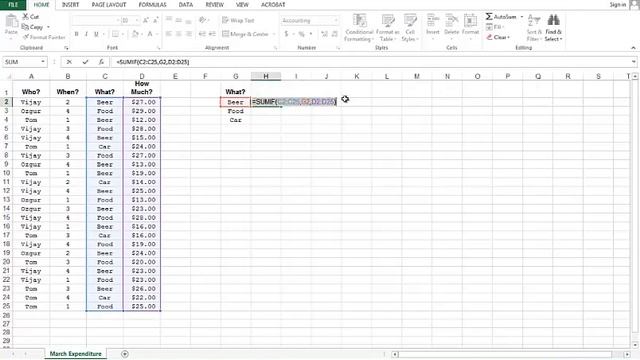Open Insert Function fx dialog
The height and width of the screenshot is (360, 640).
click(x=101, y=62)
